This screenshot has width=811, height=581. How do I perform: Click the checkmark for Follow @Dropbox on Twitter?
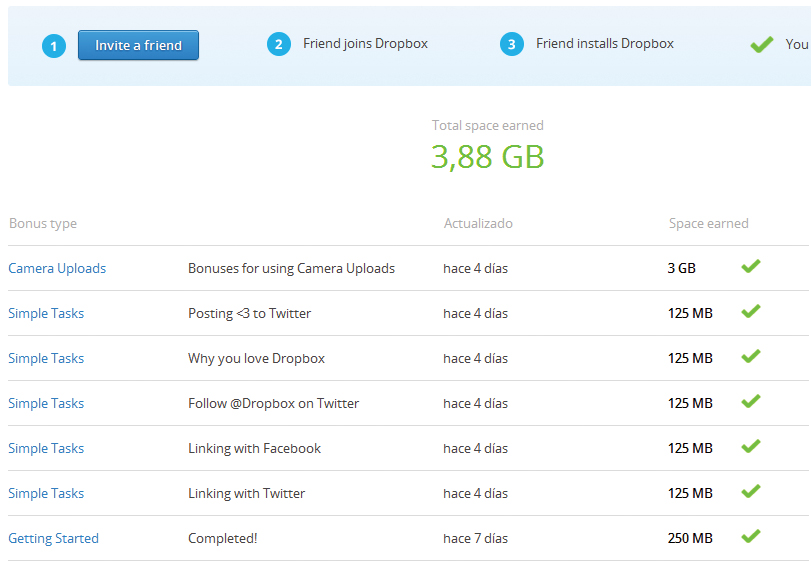tap(751, 401)
